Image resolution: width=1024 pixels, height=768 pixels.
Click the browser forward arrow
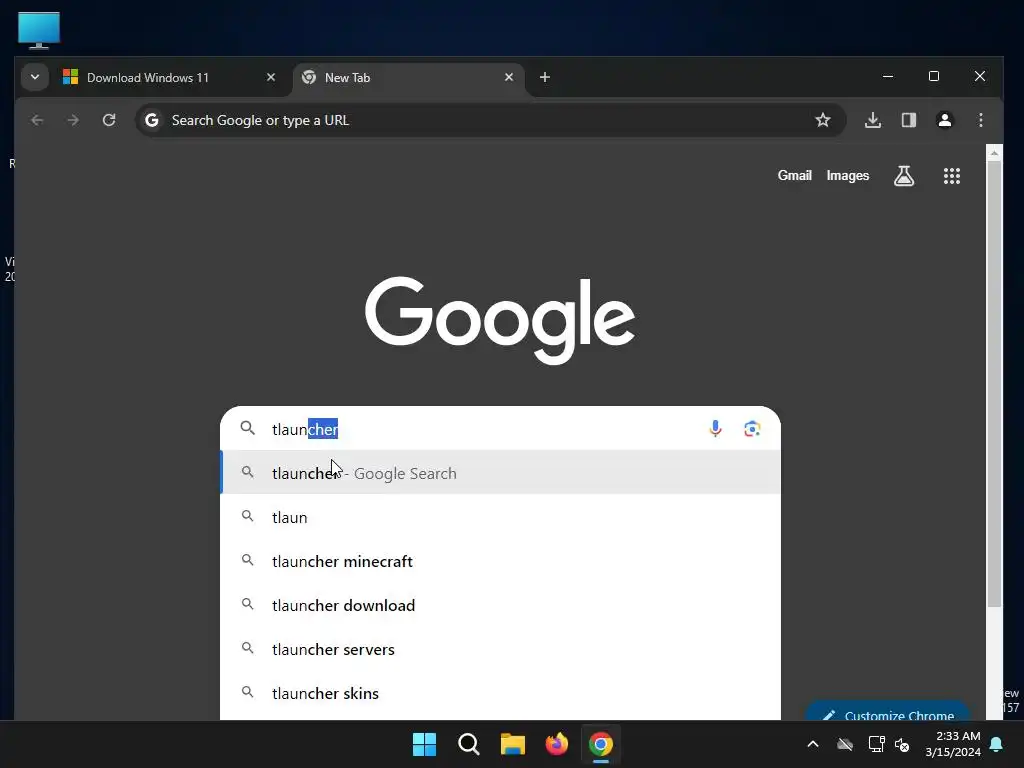pyautogui.click(x=73, y=120)
